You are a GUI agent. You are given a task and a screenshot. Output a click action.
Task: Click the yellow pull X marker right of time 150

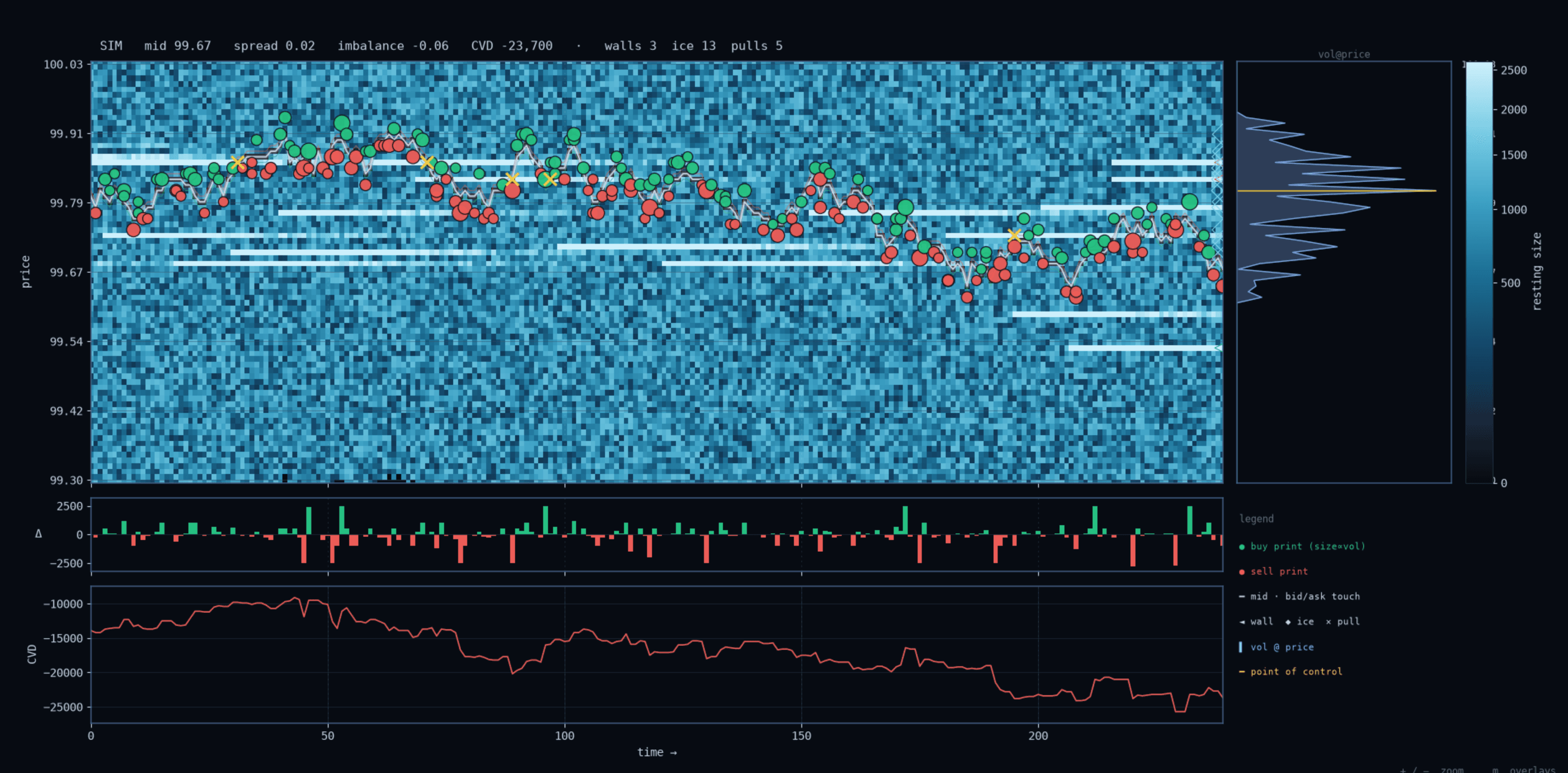tap(1014, 235)
